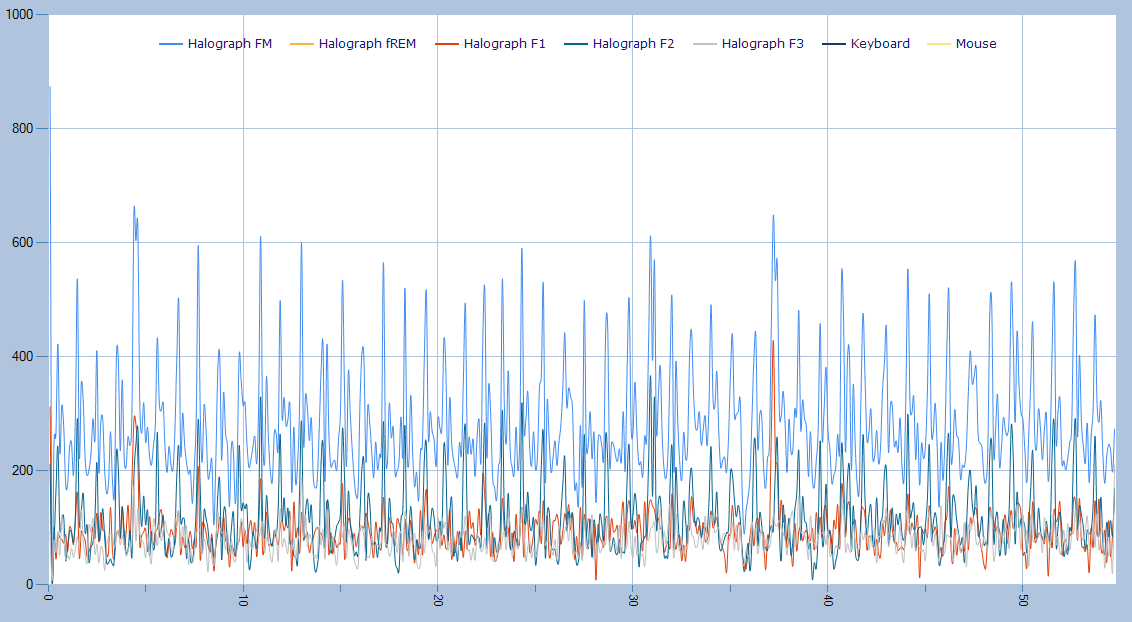Click the y-axis label 200

22,470
